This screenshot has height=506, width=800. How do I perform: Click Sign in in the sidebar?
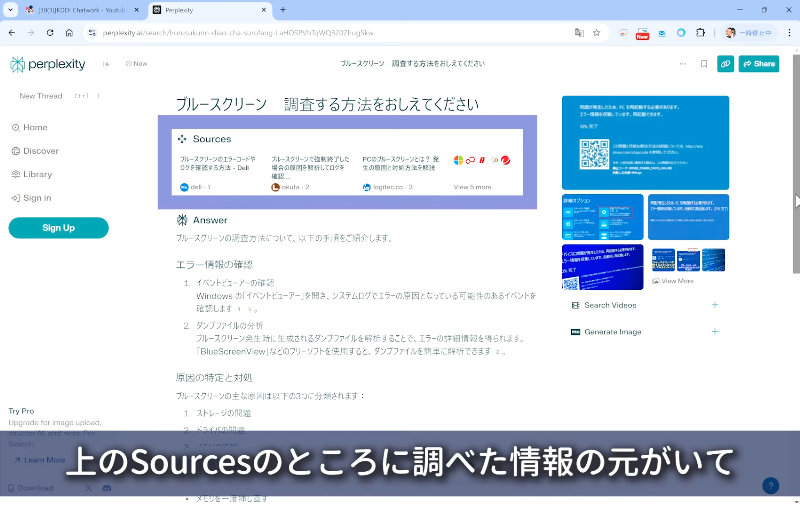click(31, 198)
